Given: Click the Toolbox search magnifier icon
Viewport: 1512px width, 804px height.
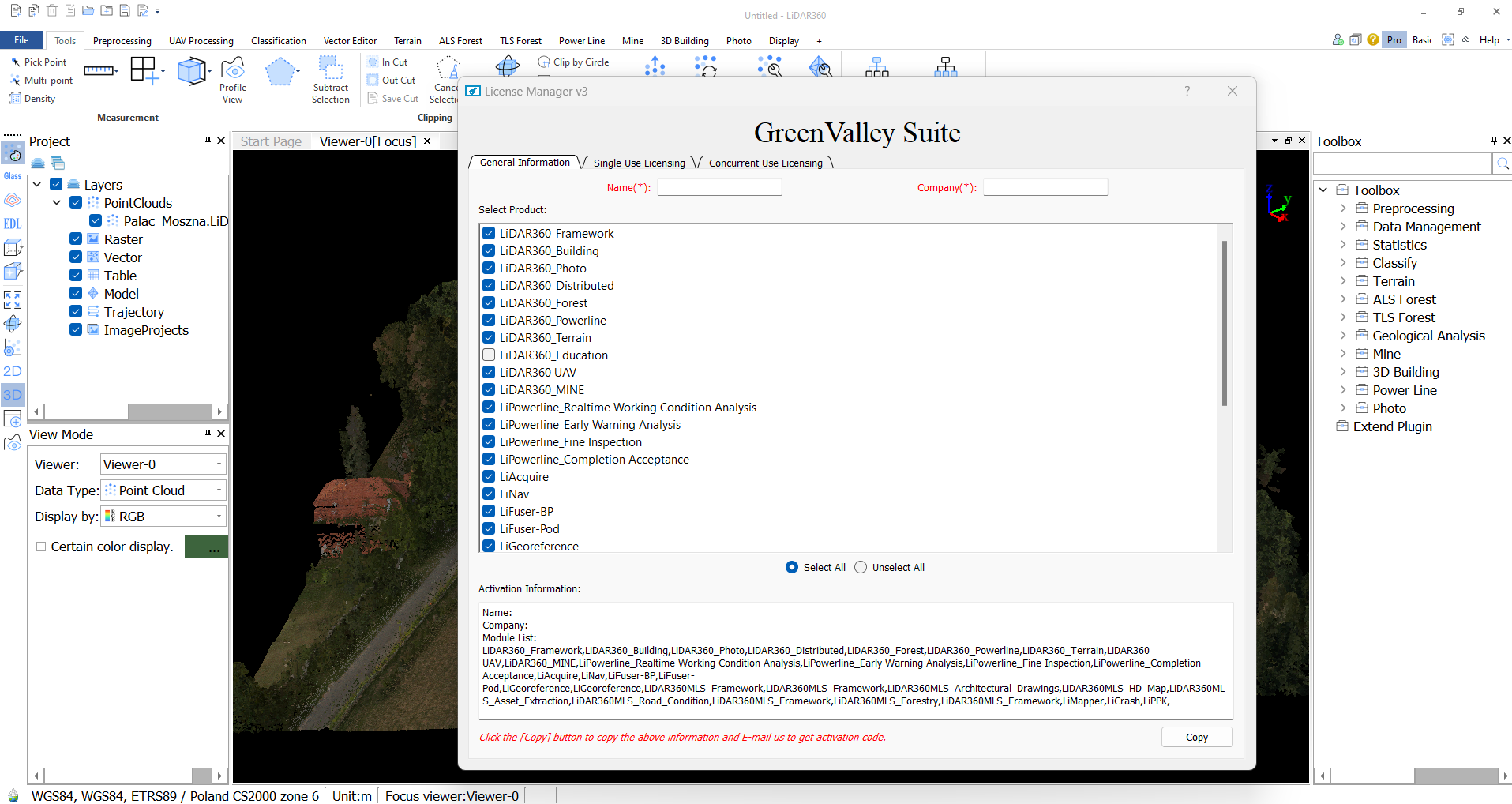Looking at the screenshot, I should tap(1503, 163).
